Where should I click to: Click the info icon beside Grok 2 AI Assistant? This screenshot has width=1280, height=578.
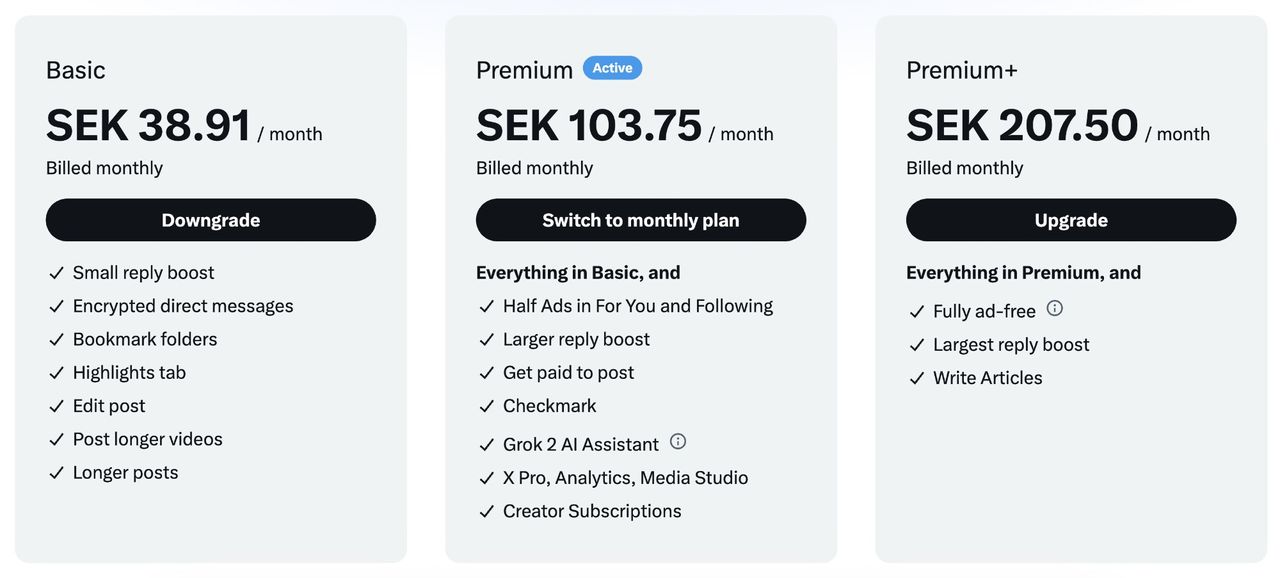pos(678,442)
